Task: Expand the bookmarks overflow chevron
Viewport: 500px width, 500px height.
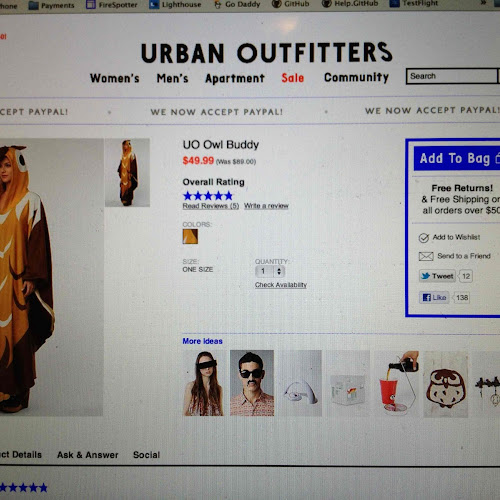Action: 483,3
